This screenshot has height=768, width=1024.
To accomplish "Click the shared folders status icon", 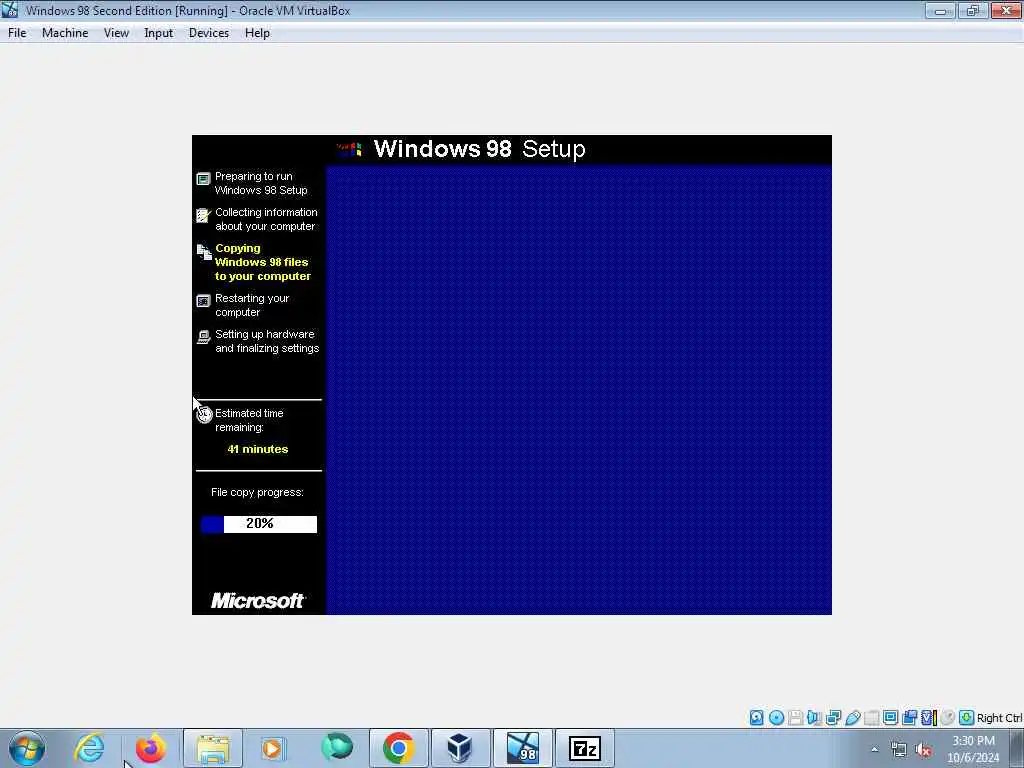I will 871,718.
